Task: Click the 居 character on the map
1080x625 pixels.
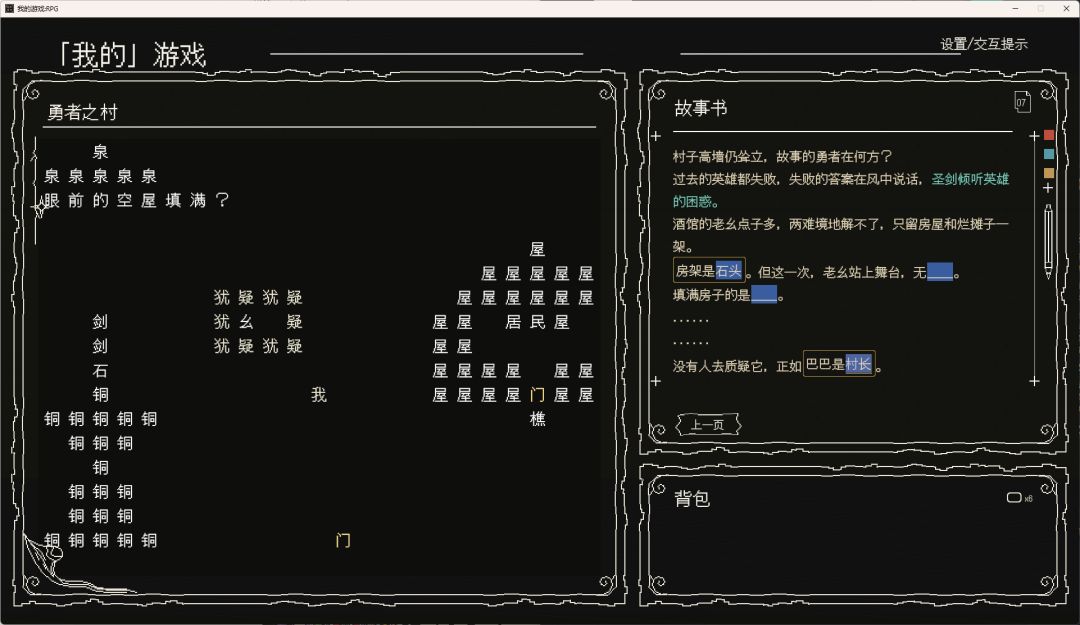Action: coord(513,322)
